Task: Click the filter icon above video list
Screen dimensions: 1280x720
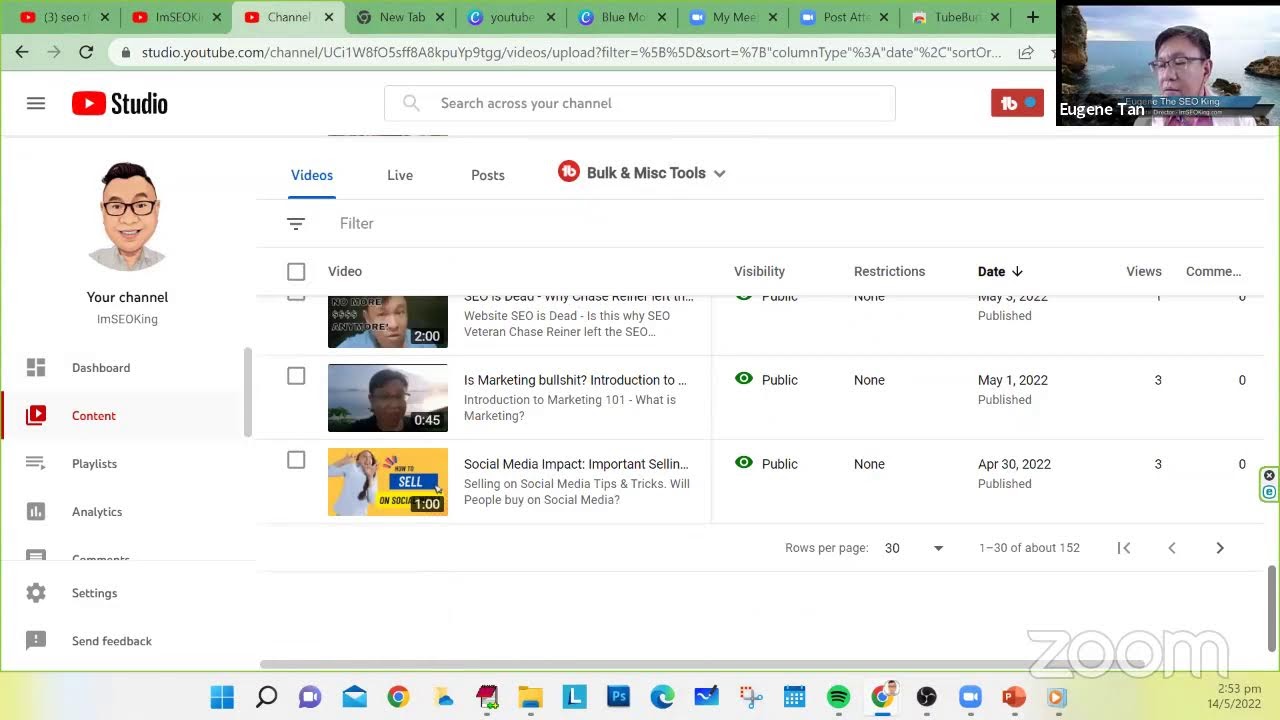Action: pos(296,224)
